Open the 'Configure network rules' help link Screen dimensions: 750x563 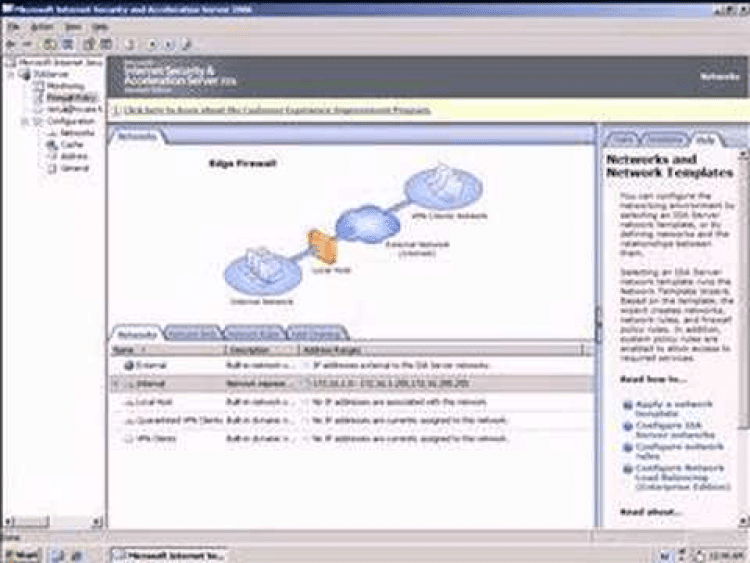[679, 451]
